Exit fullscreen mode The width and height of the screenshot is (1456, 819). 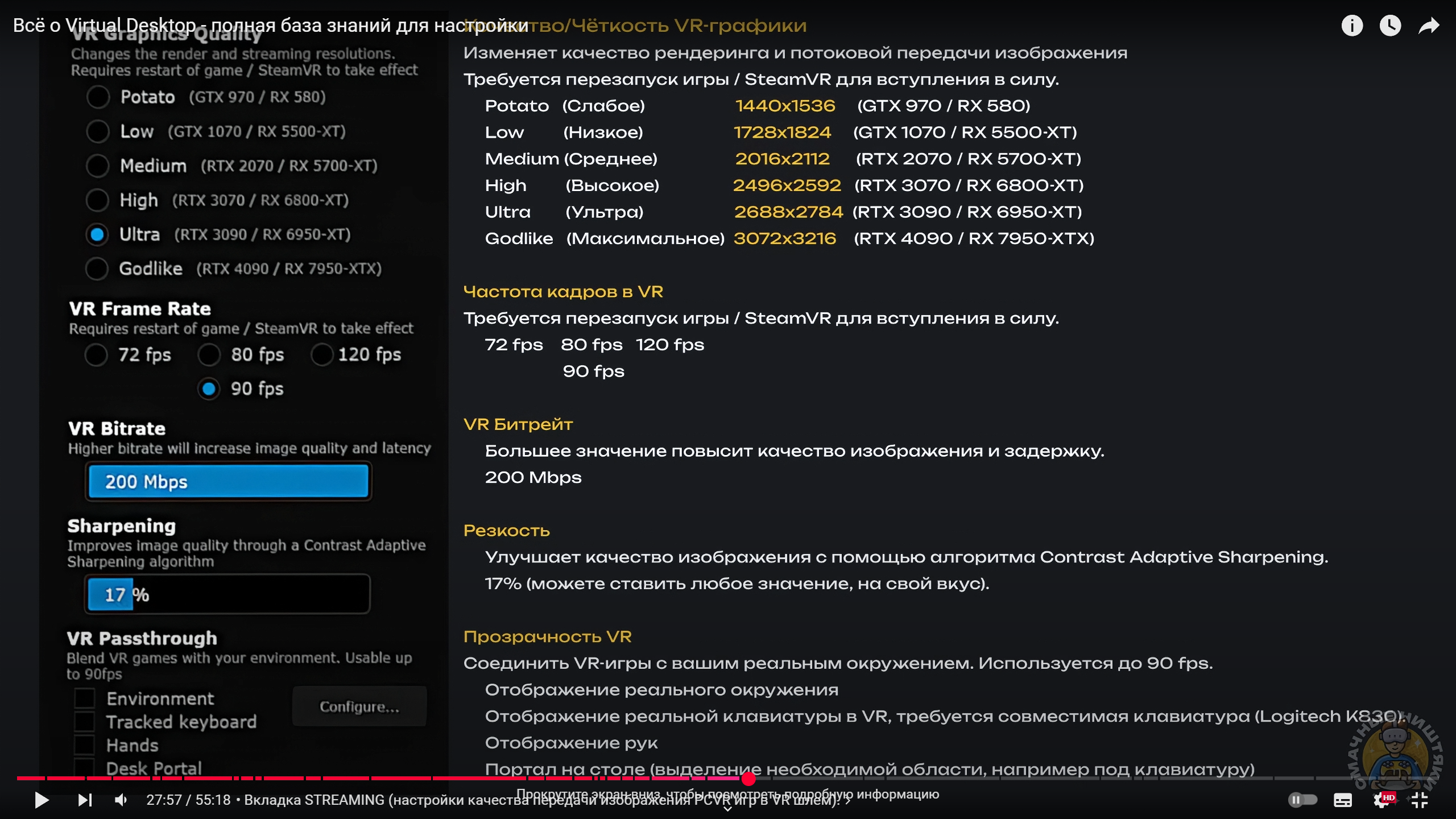[x=1420, y=800]
